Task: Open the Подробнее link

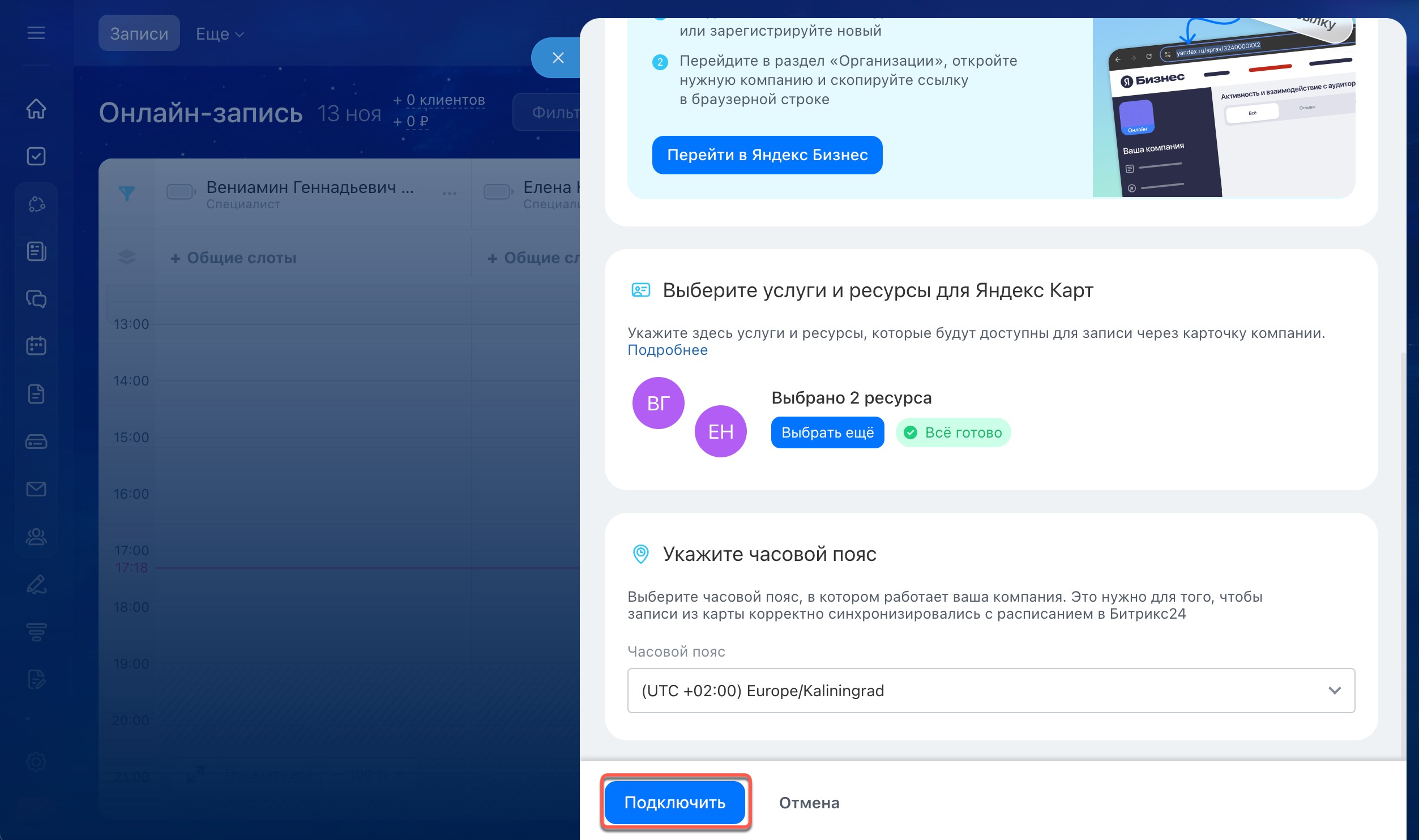Action: coord(668,350)
